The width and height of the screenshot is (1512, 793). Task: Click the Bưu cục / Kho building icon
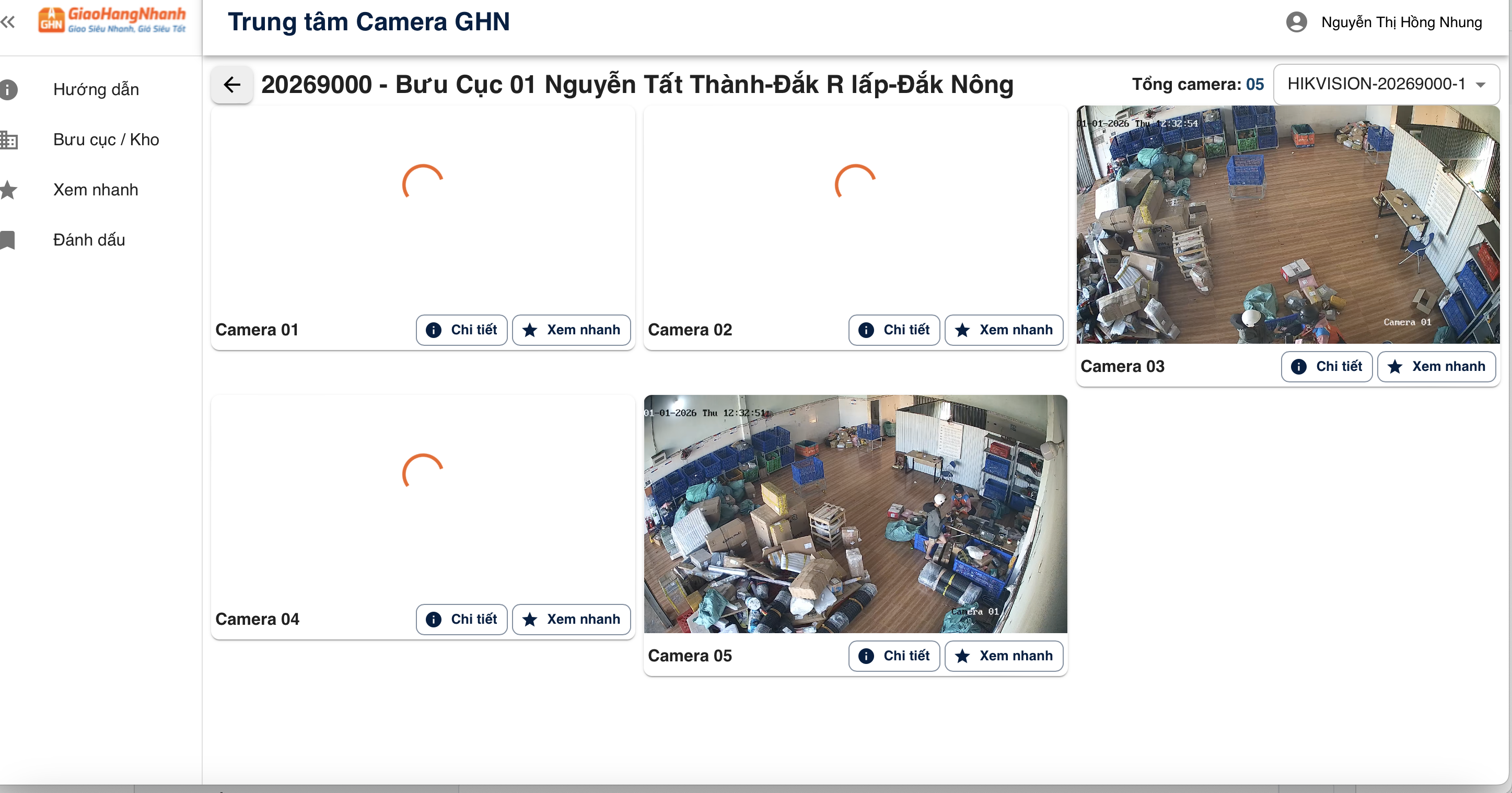[8, 139]
